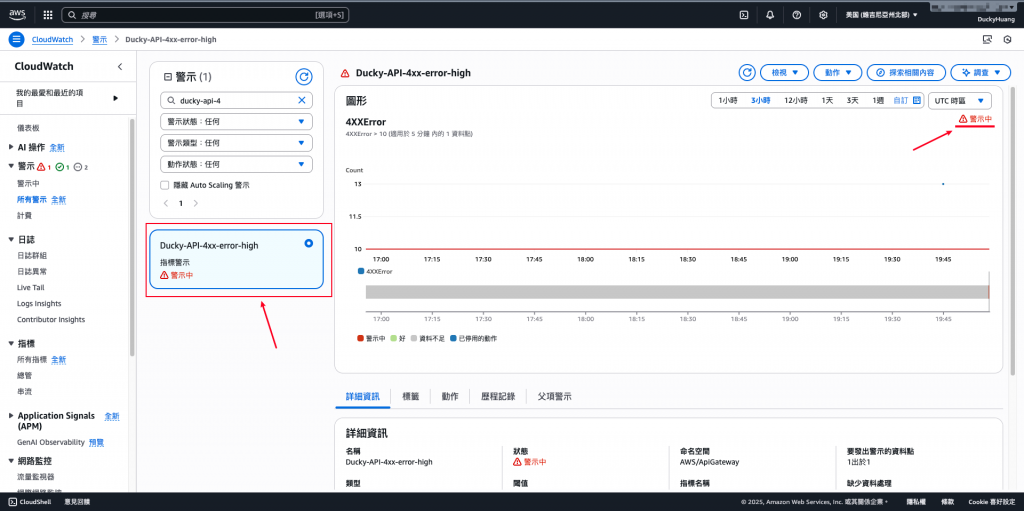Viewport: 1024px width, 511px height.
Task: Switch to the 歷程記錄 tab
Action: pos(498,396)
